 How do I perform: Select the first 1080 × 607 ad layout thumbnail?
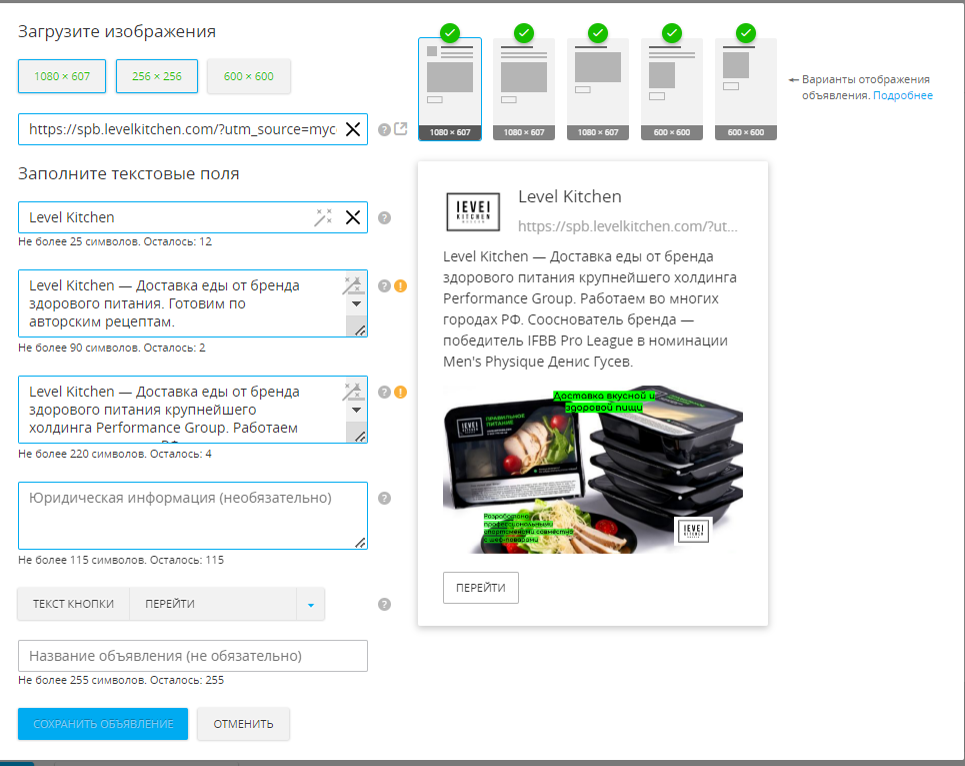450,89
